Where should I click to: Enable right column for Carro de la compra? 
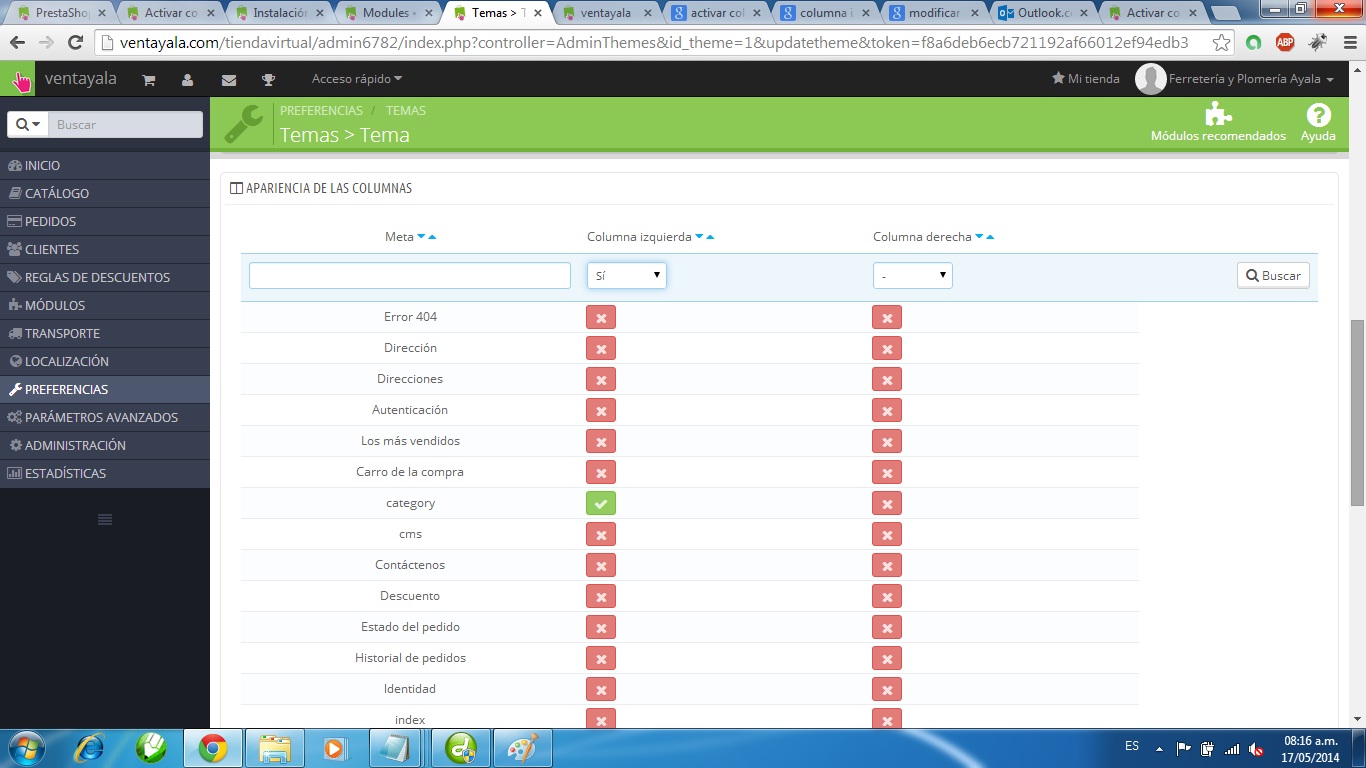887,472
